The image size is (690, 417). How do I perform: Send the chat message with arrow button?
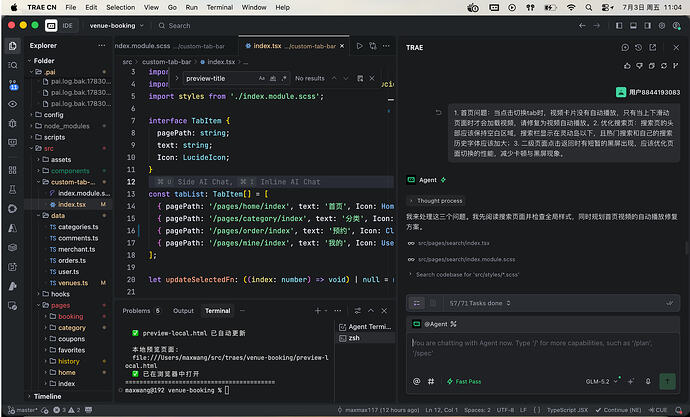[x=668, y=381]
